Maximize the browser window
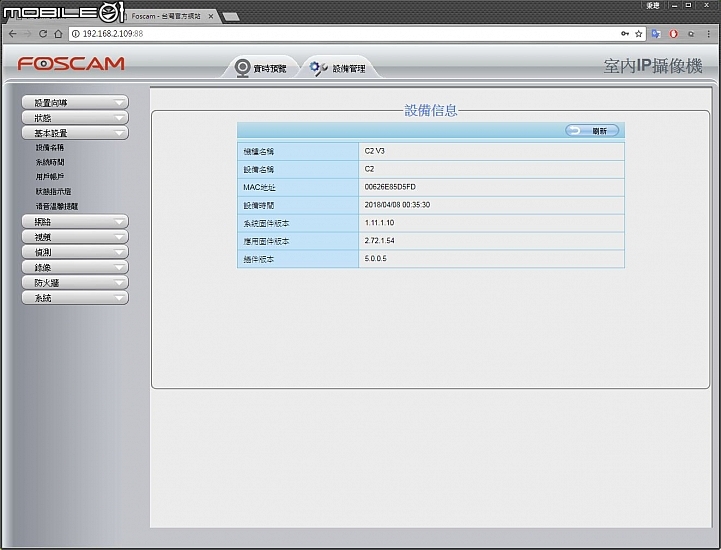This screenshot has height=550, width=721. tap(689, 6)
